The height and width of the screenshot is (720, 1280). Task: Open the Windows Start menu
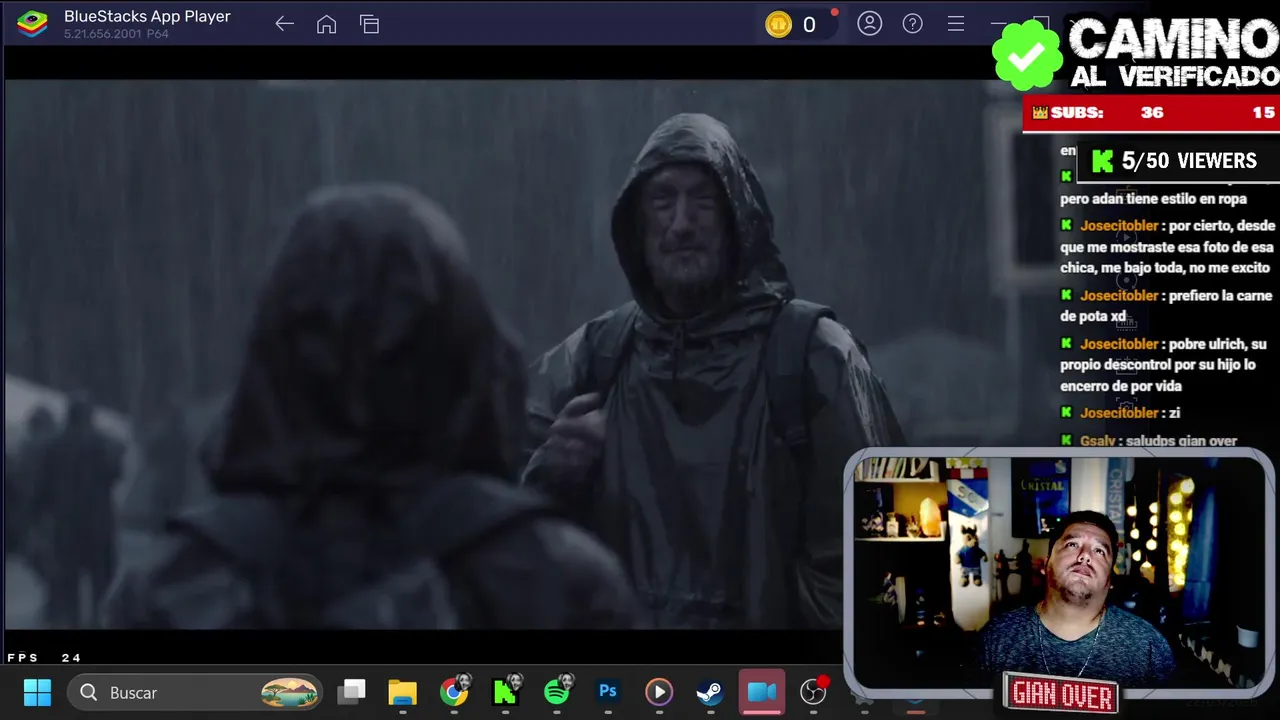tap(37, 692)
